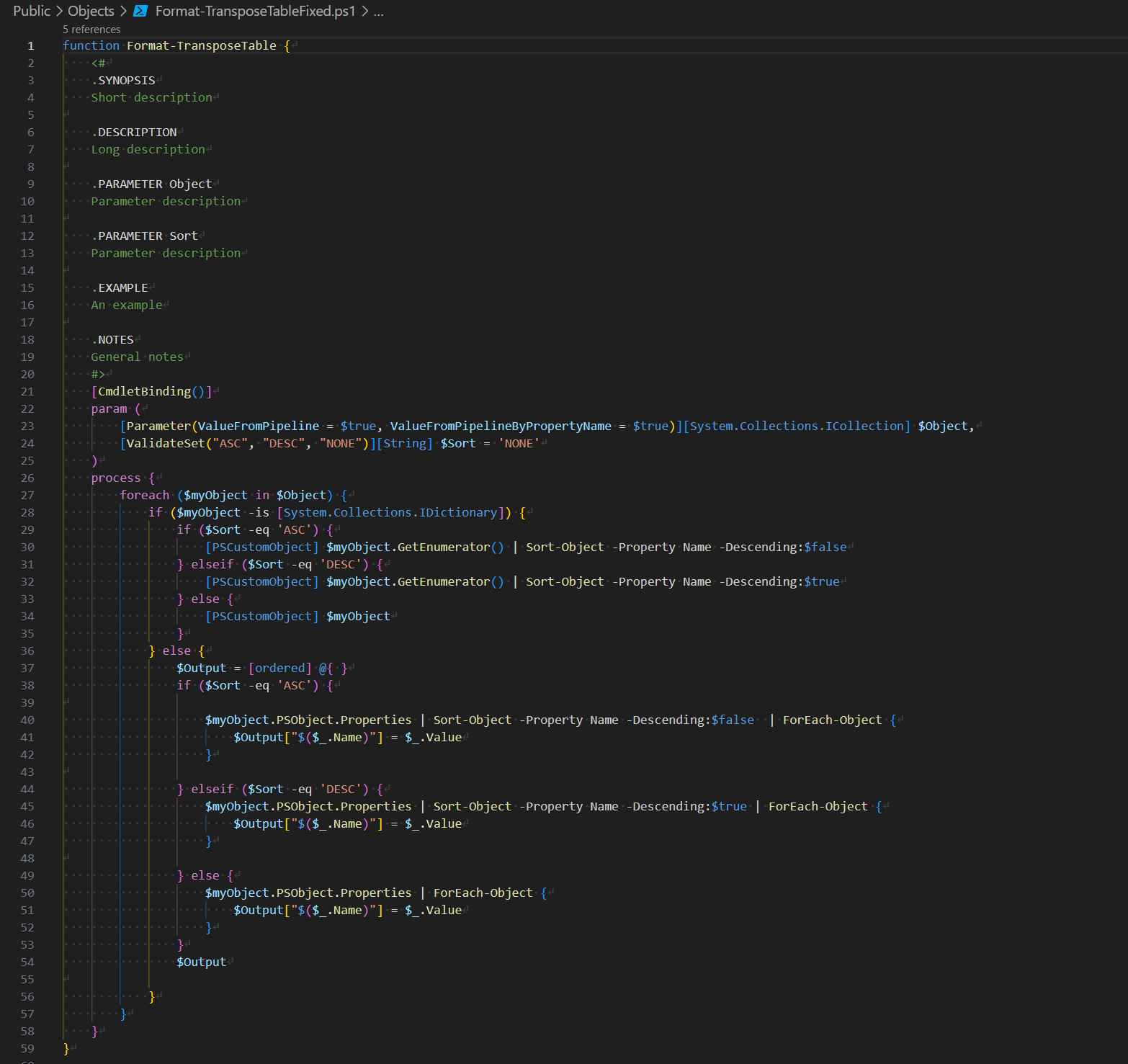The width and height of the screenshot is (1128, 1064).
Task: Click the foreach keyword on line 27
Action: pos(144,494)
